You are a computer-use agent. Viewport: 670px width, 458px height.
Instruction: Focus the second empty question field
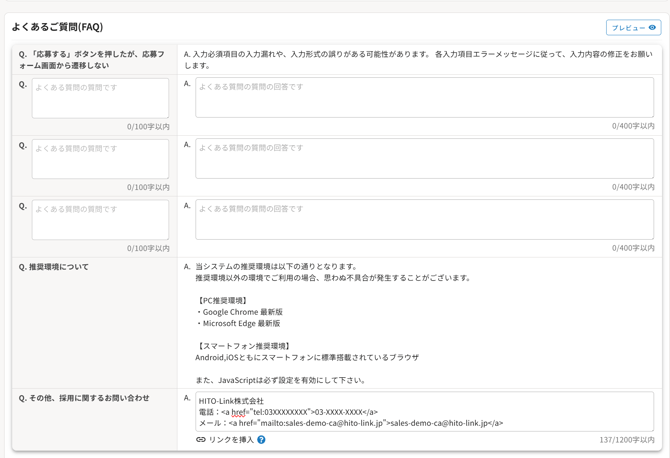(x=100, y=159)
